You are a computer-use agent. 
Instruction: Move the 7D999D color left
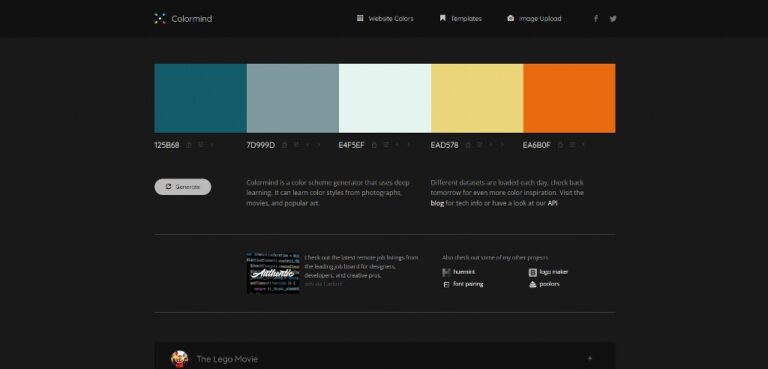[308, 145]
